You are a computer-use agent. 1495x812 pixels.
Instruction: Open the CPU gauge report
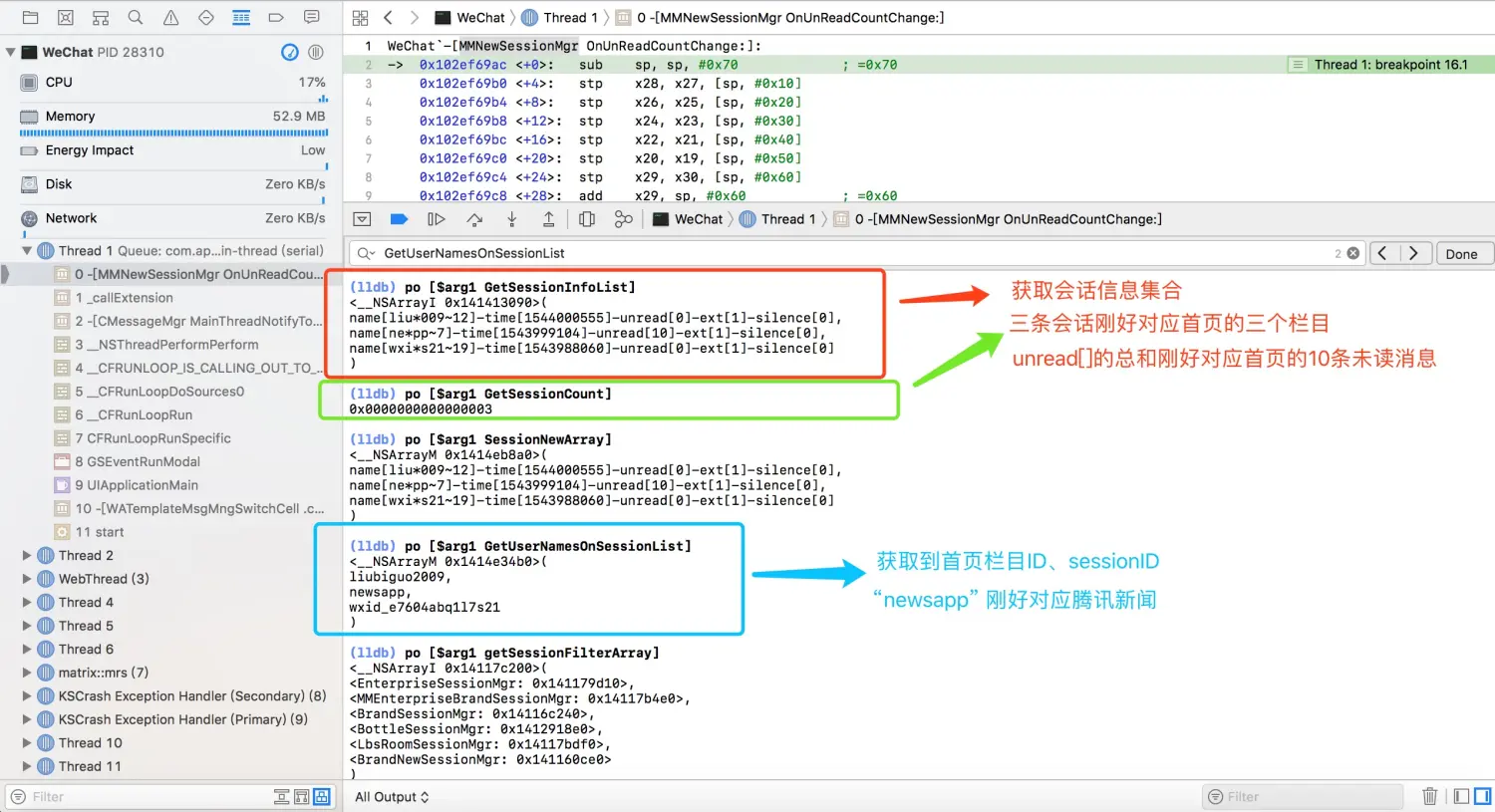tap(171, 87)
